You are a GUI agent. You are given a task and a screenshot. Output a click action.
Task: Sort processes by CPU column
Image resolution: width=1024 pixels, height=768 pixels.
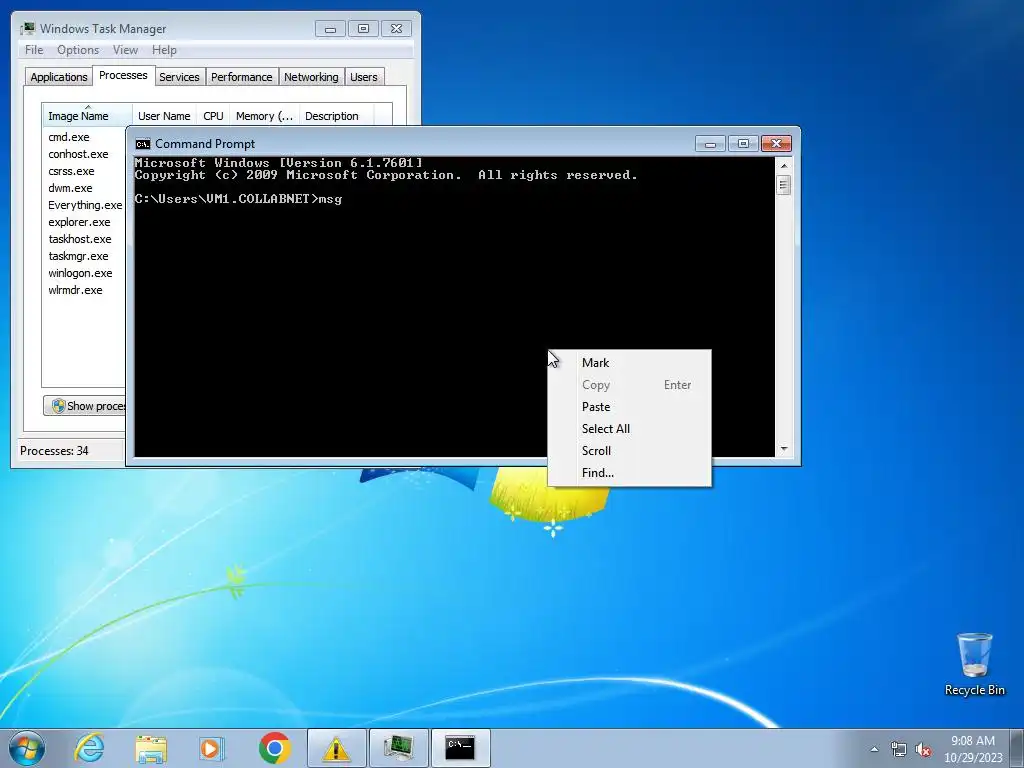coord(213,116)
